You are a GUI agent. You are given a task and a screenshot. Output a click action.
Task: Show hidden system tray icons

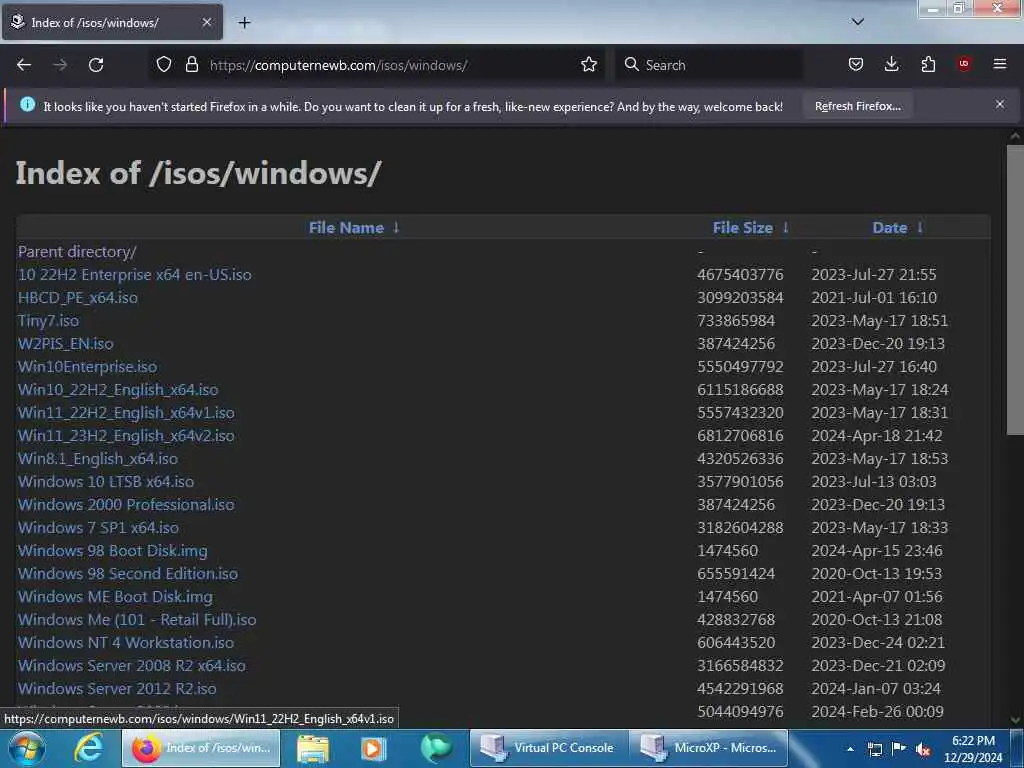(x=850, y=749)
